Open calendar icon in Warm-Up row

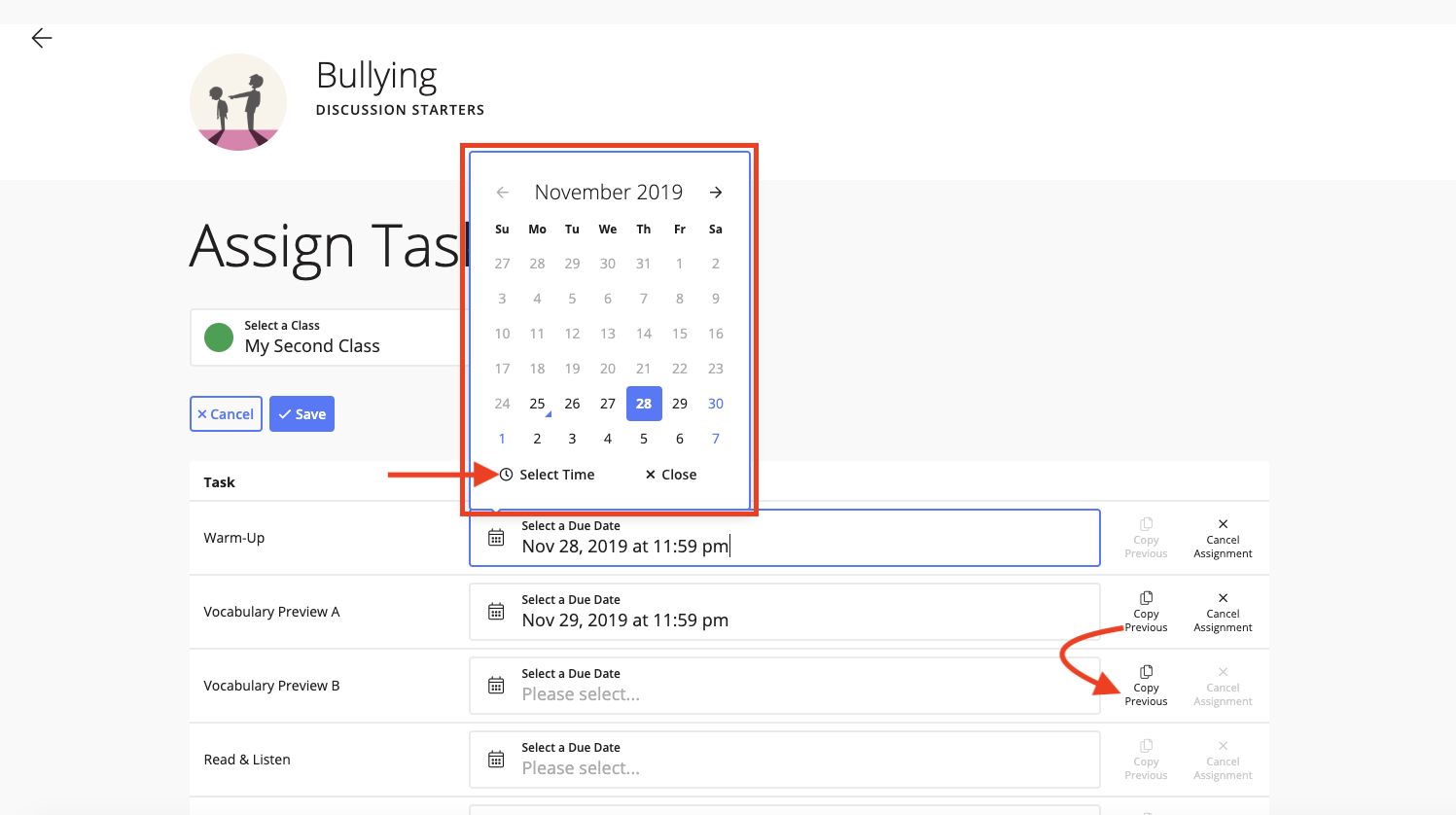click(496, 538)
